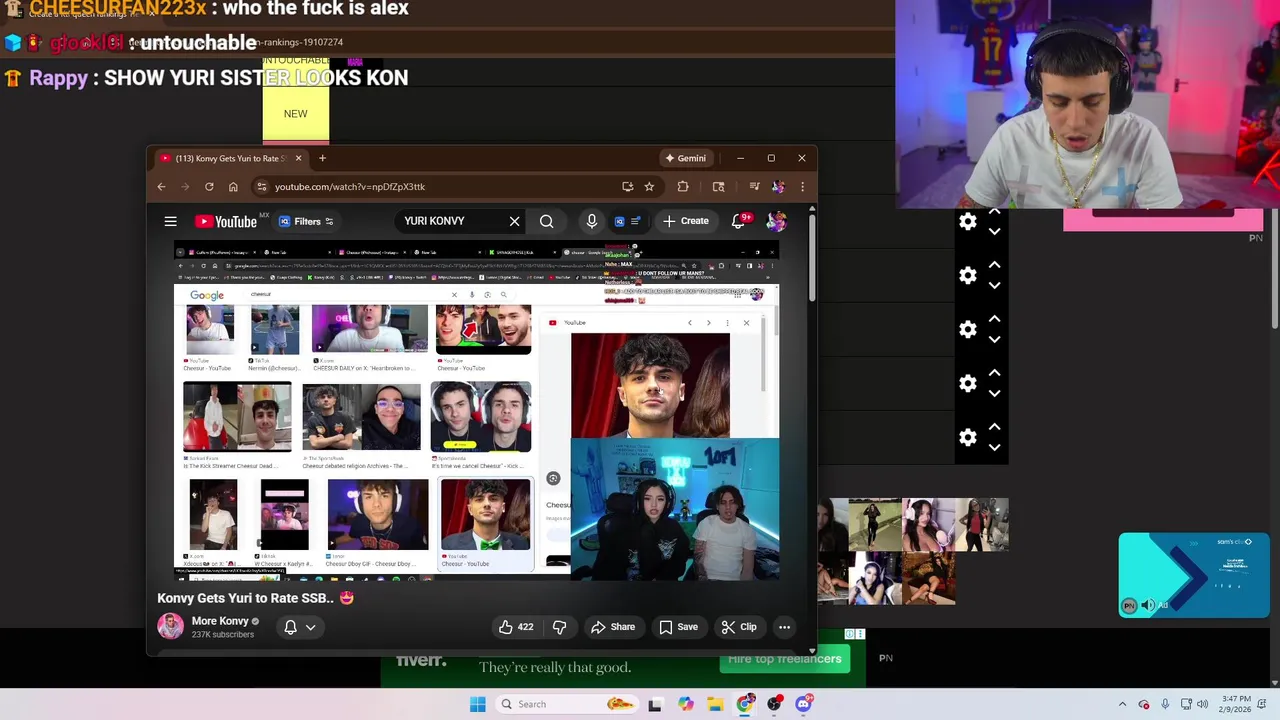Go to YouTube home via the logo
Viewport: 1280px width, 720px height.
click(x=227, y=221)
